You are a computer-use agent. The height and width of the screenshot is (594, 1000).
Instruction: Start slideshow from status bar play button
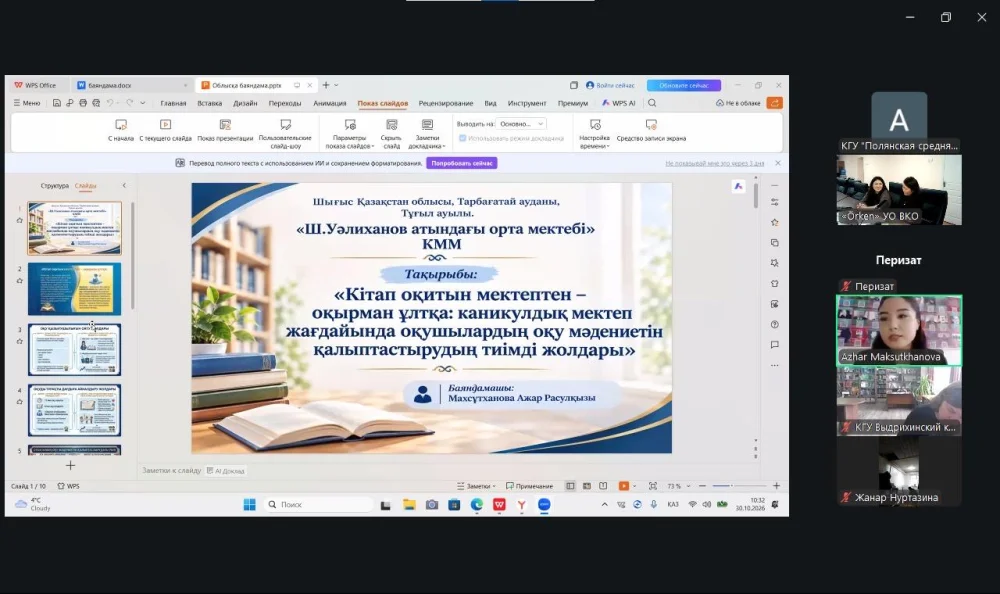(x=624, y=486)
